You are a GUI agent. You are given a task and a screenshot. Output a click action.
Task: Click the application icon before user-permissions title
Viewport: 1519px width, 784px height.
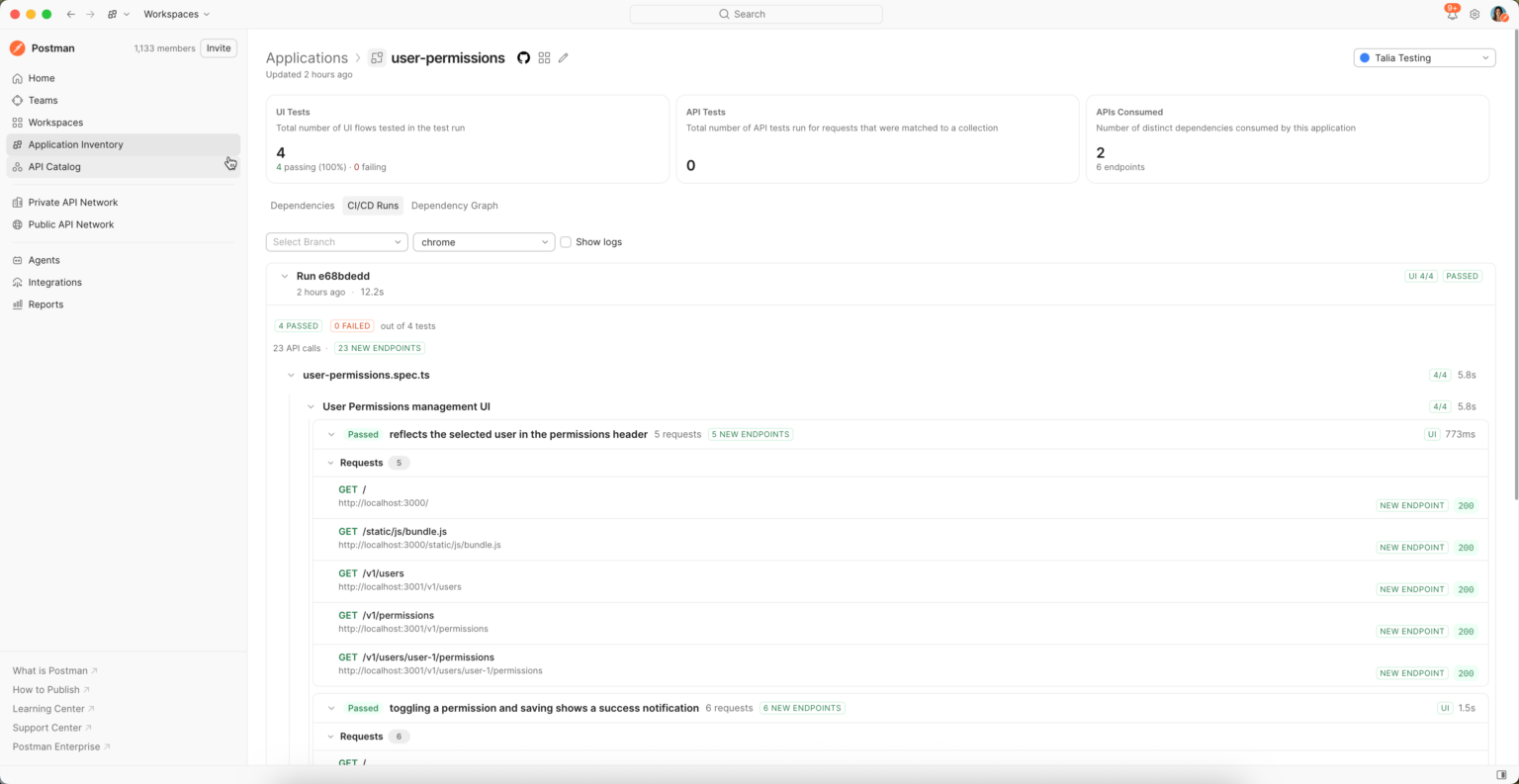click(377, 58)
